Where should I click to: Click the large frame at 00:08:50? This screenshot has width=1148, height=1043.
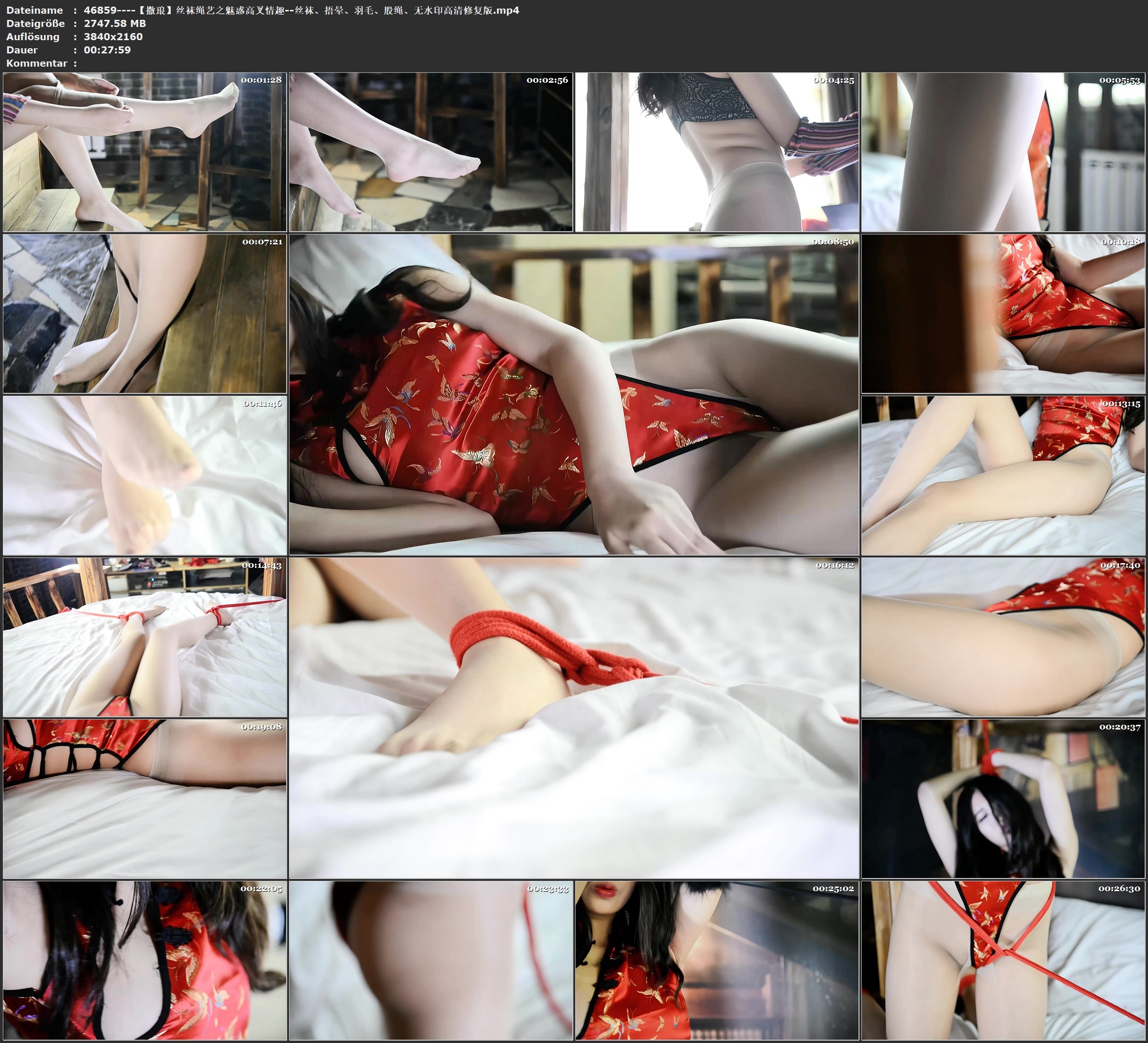(574, 394)
